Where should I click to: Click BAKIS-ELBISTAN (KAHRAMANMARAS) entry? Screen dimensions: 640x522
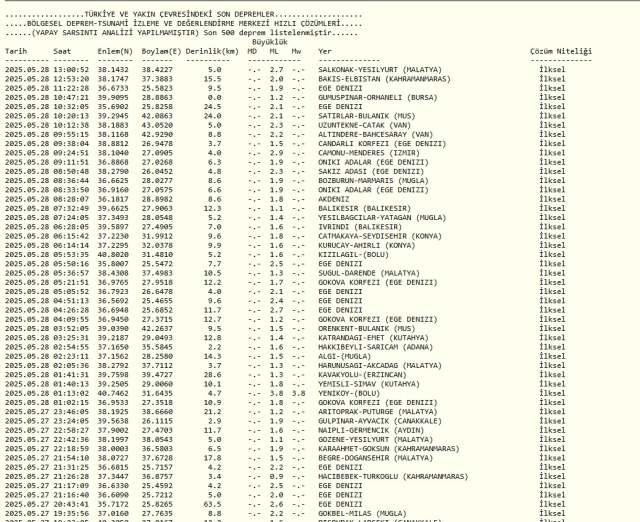384,79
